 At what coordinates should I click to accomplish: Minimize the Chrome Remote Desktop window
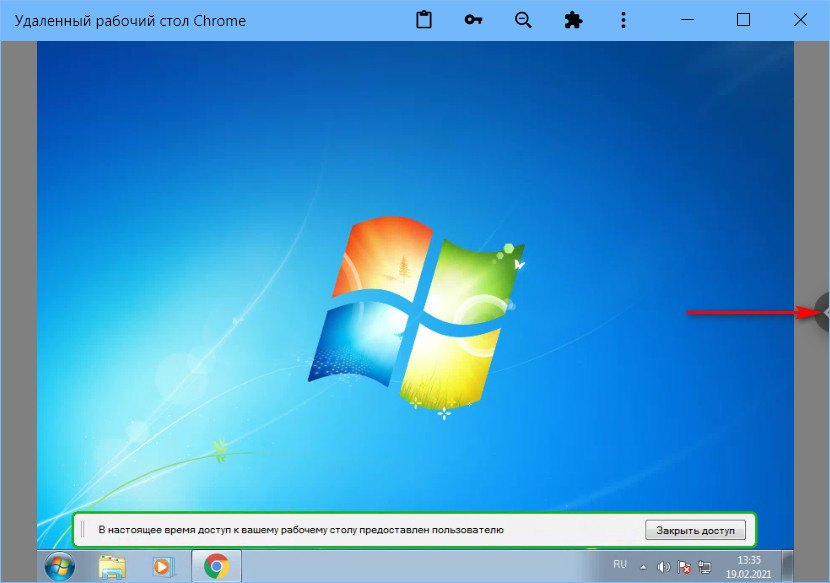tap(686, 20)
